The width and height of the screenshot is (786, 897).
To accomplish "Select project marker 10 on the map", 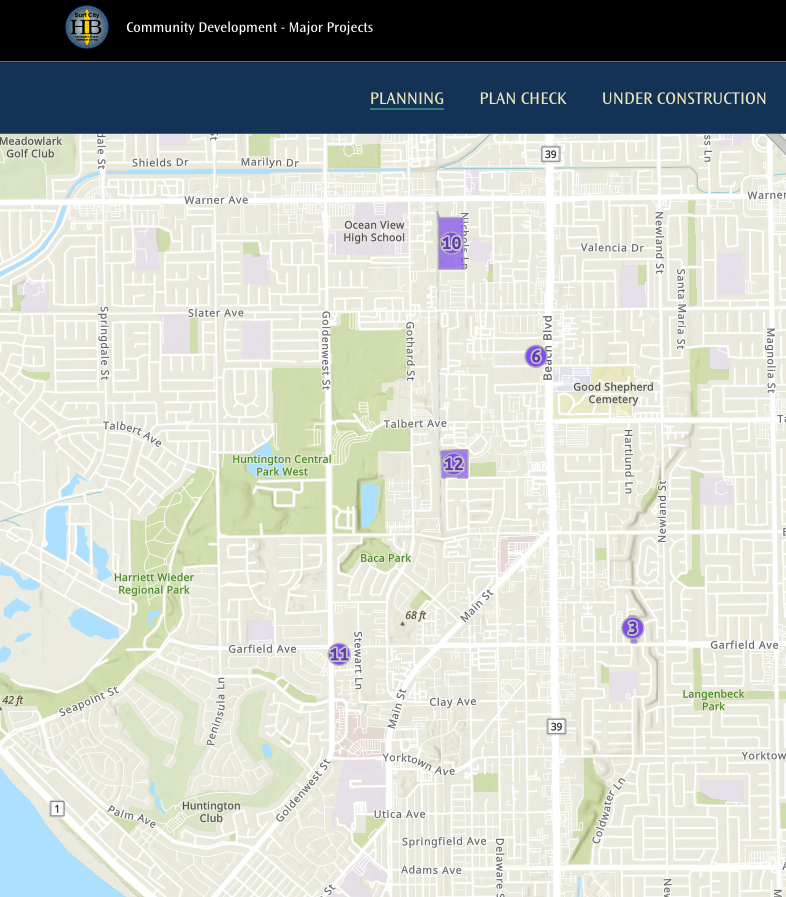I will (452, 243).
